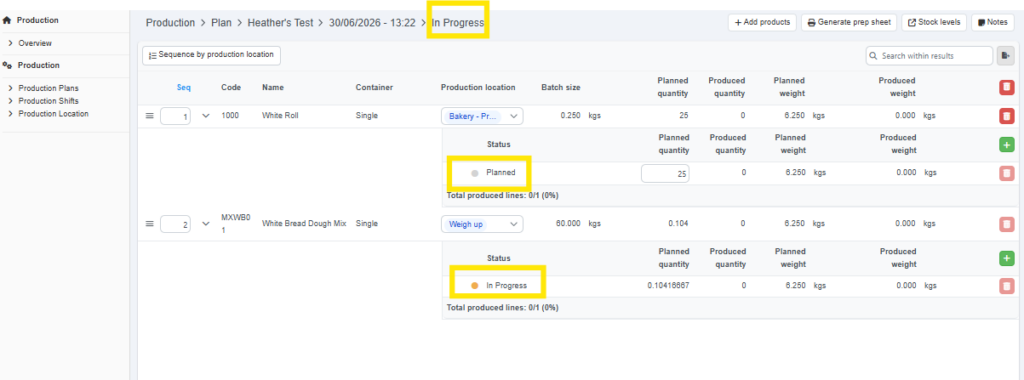The image size is (1024, 380).
Task: Click the export icon next to search box
Action: (x=1005, y=56)
